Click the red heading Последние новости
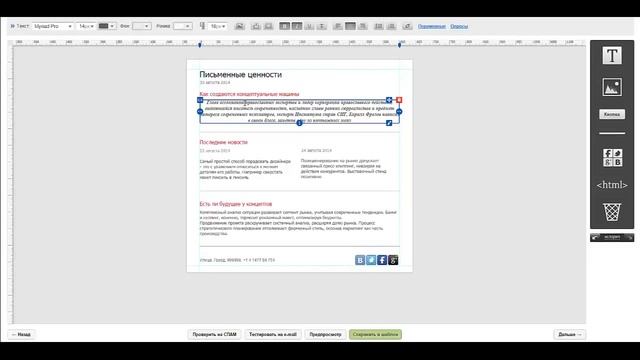The width and height of the screenshot is (640, 360). 223,142
